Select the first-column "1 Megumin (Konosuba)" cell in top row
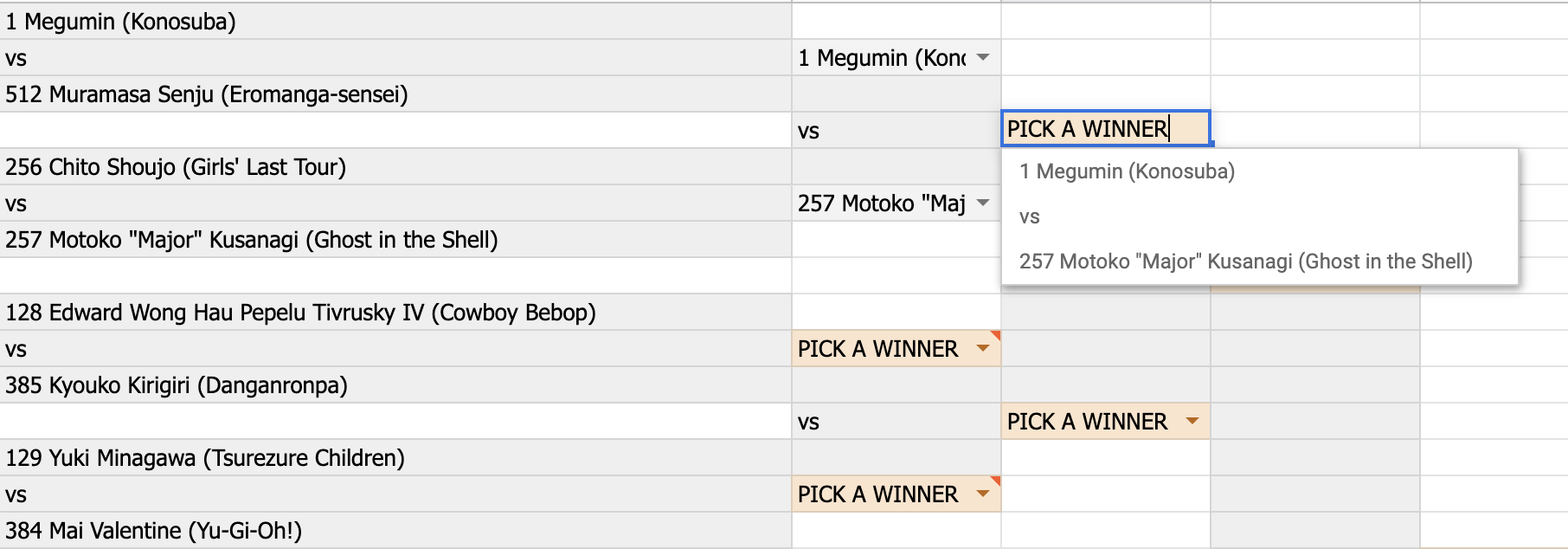This screenshot has height=549, width=1568. [120, 22]
